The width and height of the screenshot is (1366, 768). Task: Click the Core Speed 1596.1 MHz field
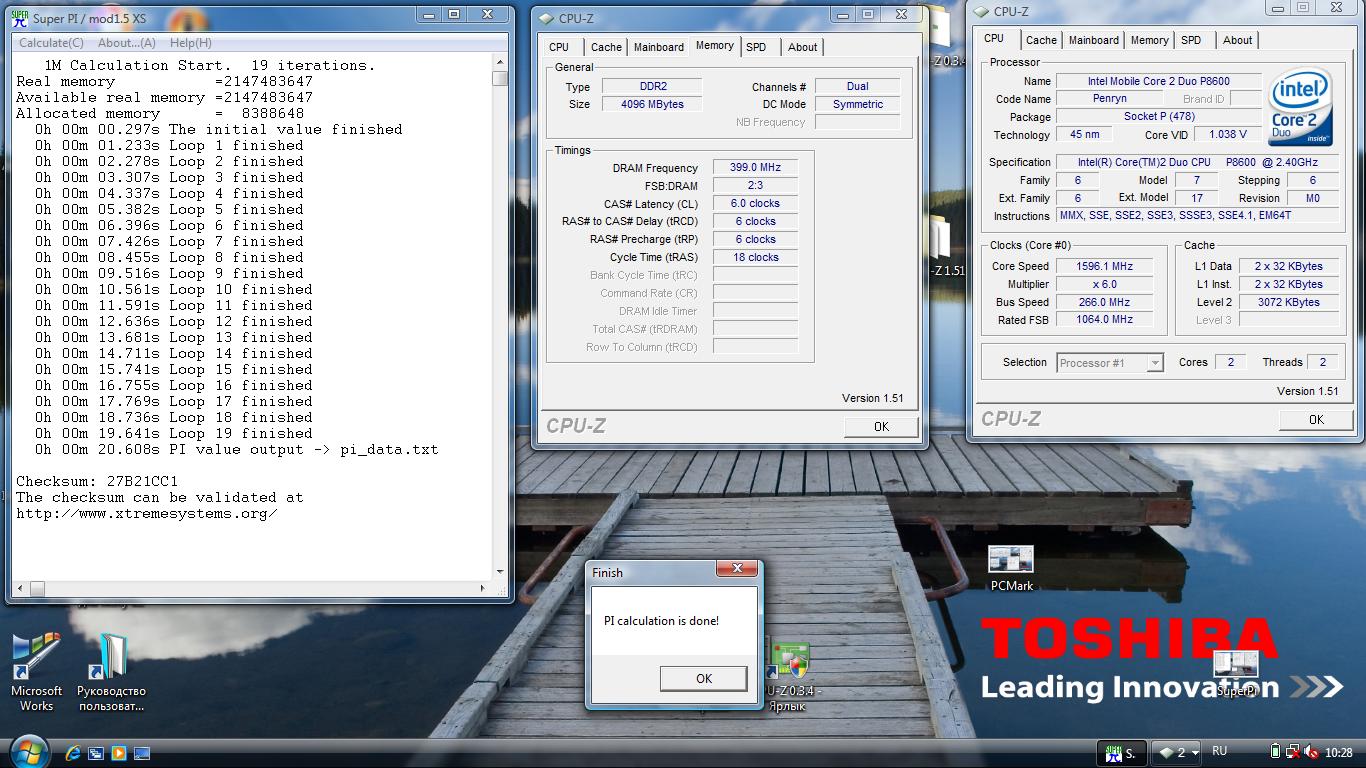click(1104, 266)
